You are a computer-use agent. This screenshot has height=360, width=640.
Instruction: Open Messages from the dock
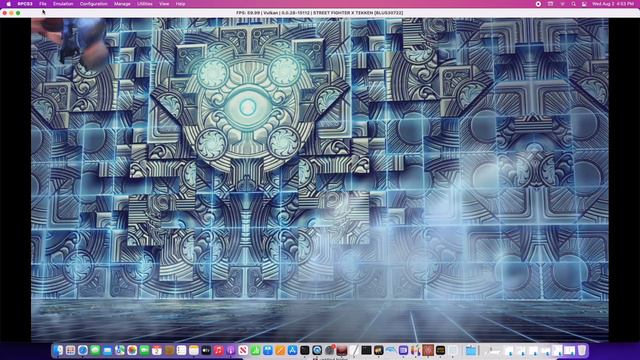coord(95,350)
